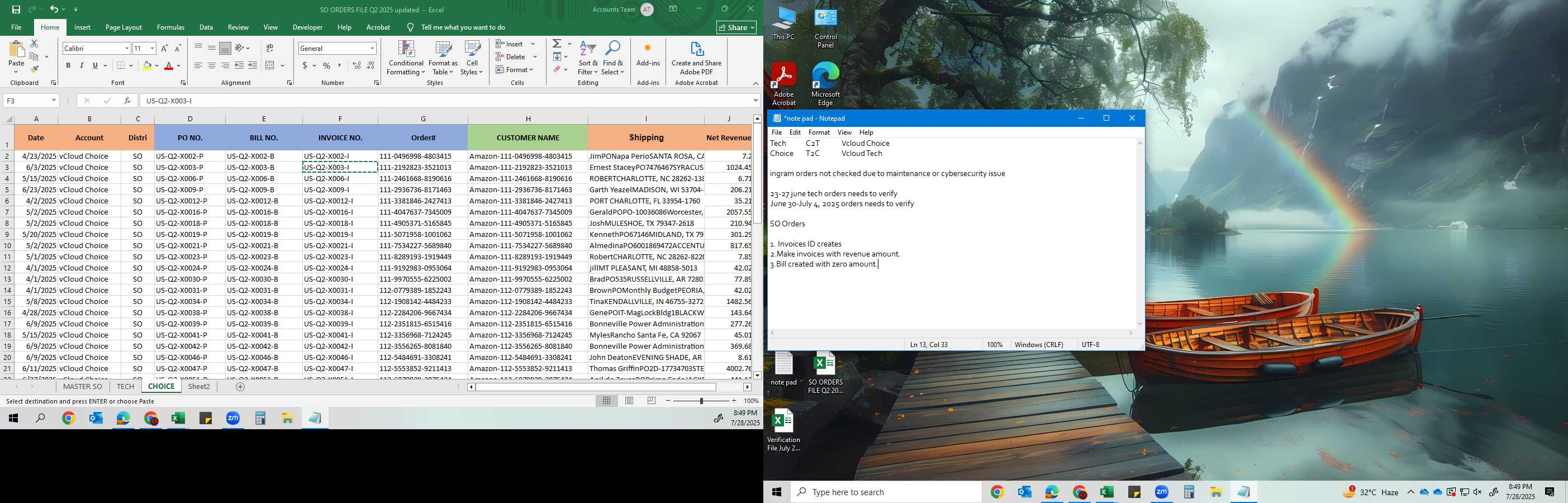Screen dimensions: 1568x503
Task: Switch to Normal view in status bar
Action: click(x=607, y=401)
